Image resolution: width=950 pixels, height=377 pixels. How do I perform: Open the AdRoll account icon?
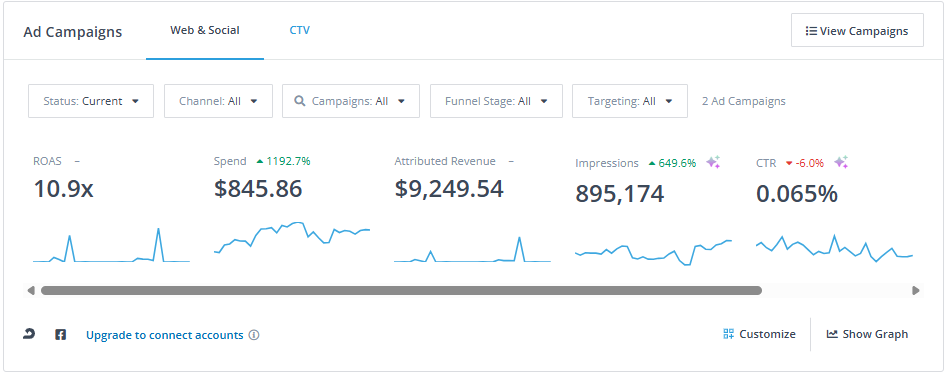click(29, 334)
